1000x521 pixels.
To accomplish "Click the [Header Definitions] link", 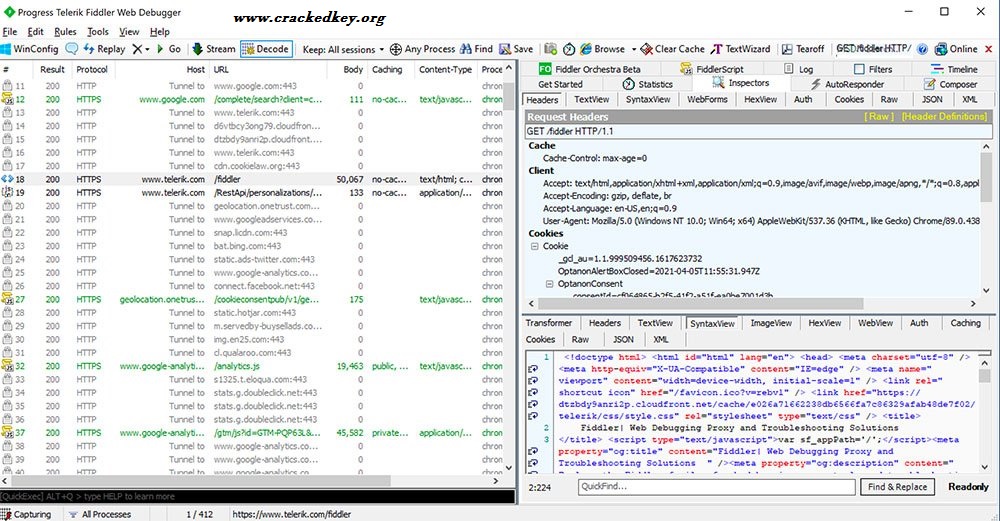I will click(x=944, y=117).
